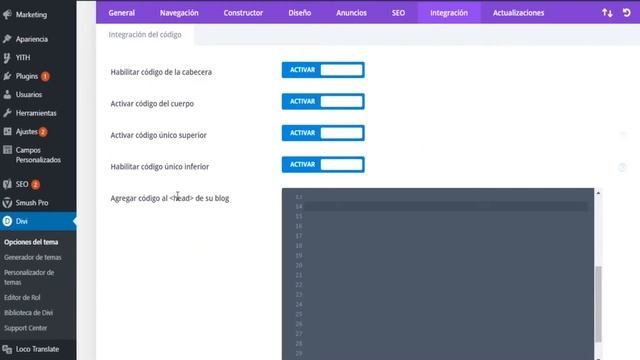640x360 pixels.
Task: Open the Actualizaciones tab
Action: [x=518, y=13]
